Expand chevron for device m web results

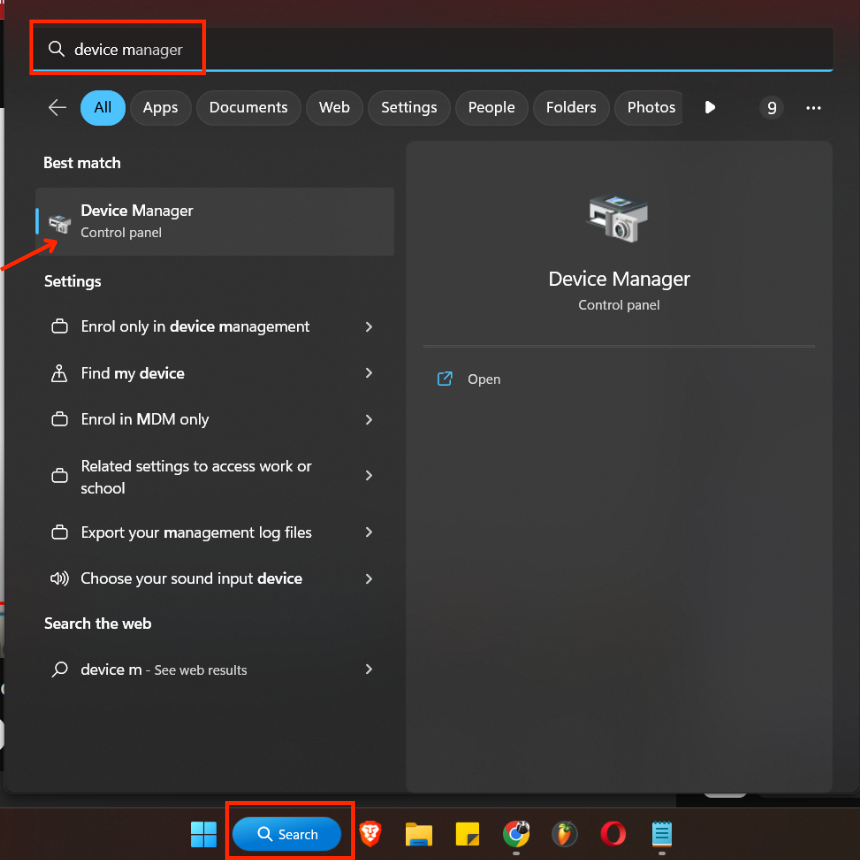click(369, 669)
